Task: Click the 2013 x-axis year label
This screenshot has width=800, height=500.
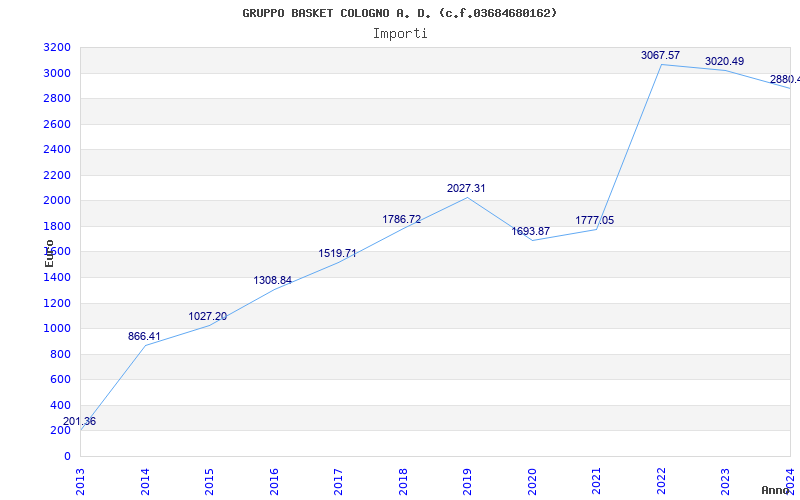Action: coord(80,482)
